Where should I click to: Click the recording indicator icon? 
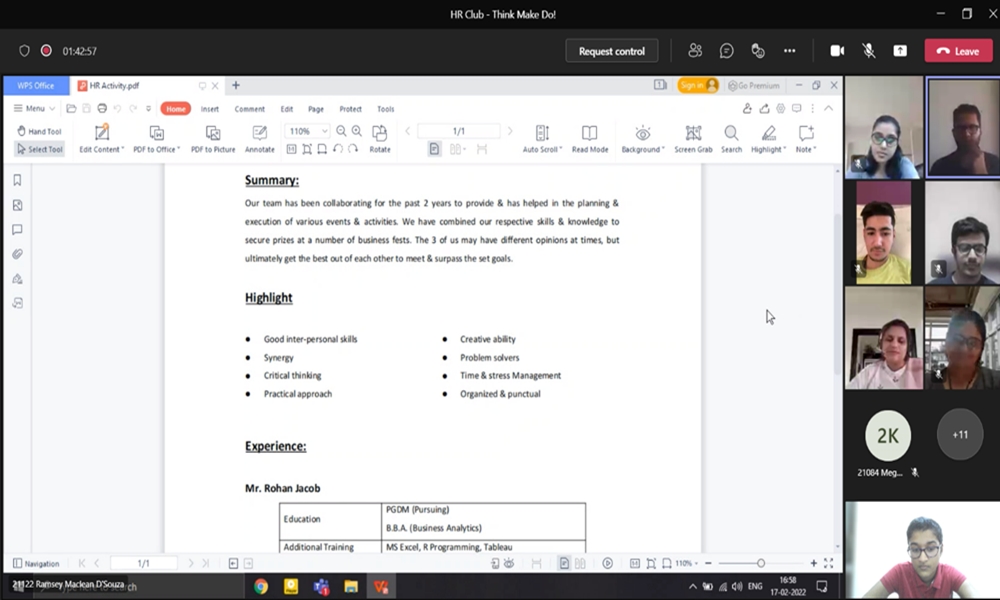(x=46, y=50)
